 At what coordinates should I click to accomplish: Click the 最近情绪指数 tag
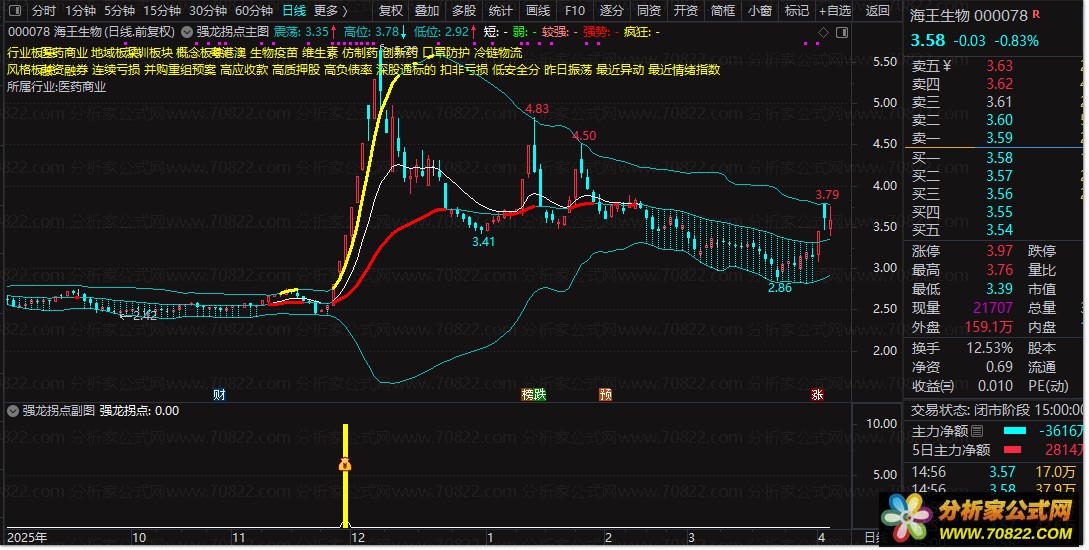[x=684, y=70]
